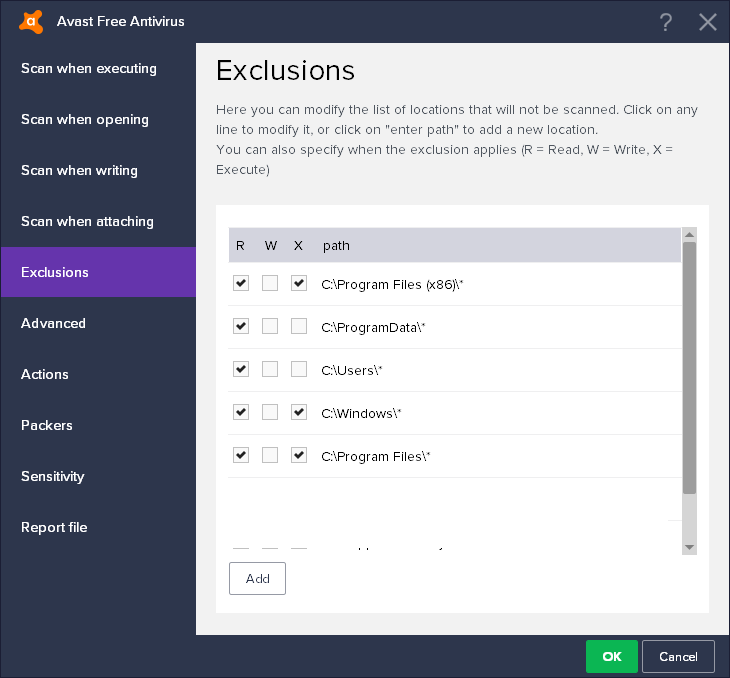Close the Avast settings dialog
The width and height of the screenshot is (730, 678).
(708, 22)
